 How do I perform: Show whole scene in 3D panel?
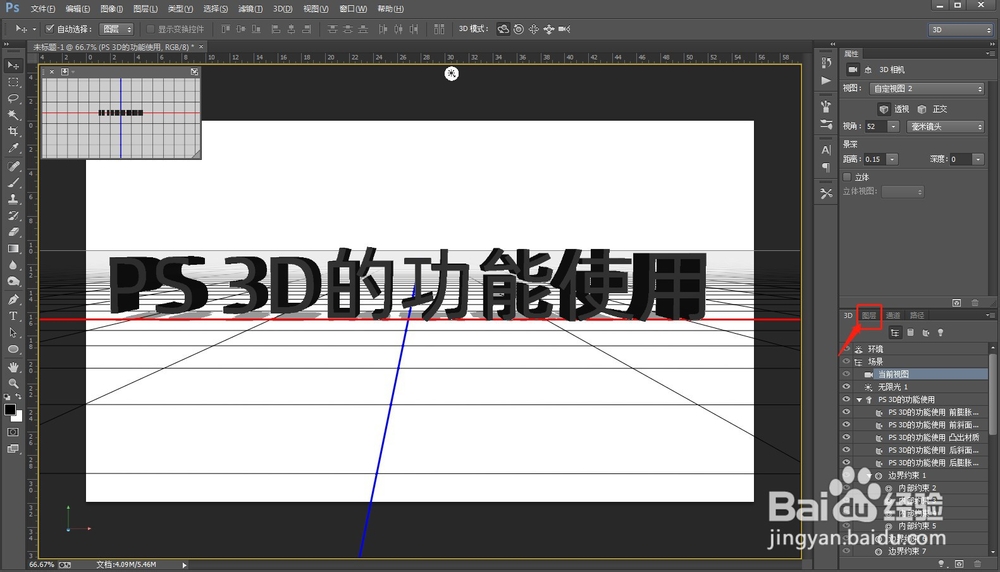click(895, 333)
